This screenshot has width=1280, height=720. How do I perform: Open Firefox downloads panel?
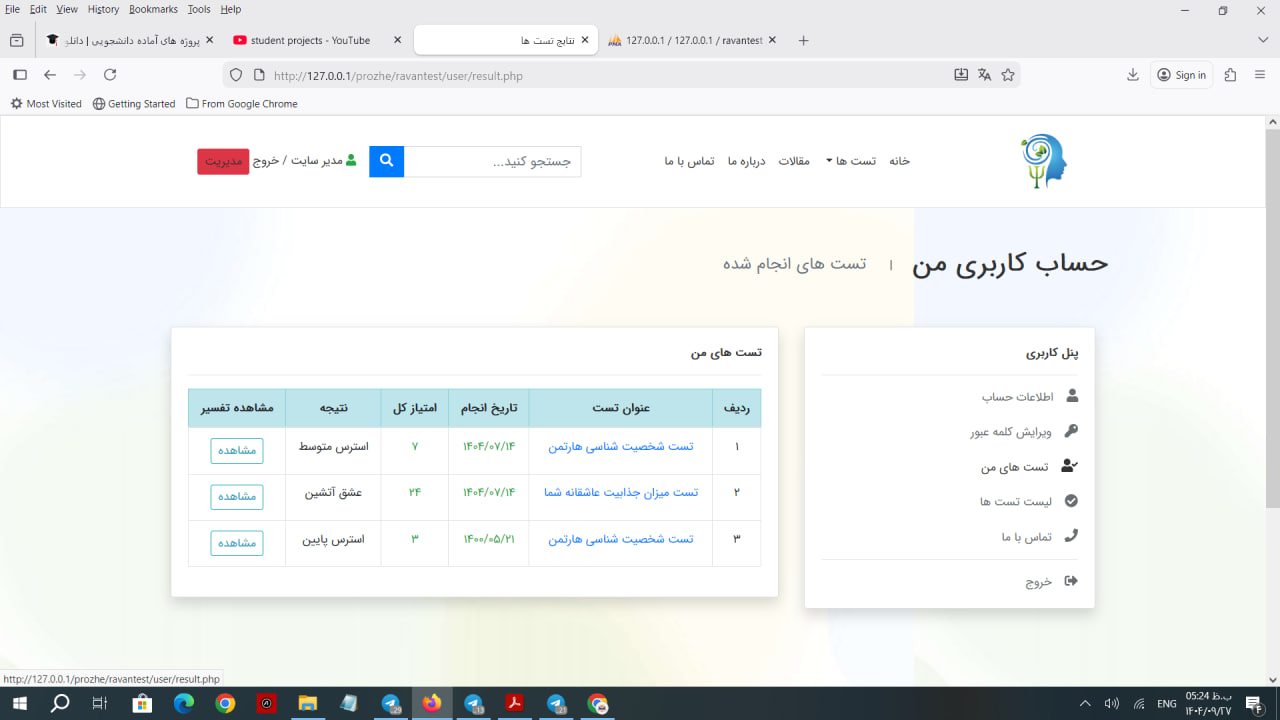(1133, 75)
